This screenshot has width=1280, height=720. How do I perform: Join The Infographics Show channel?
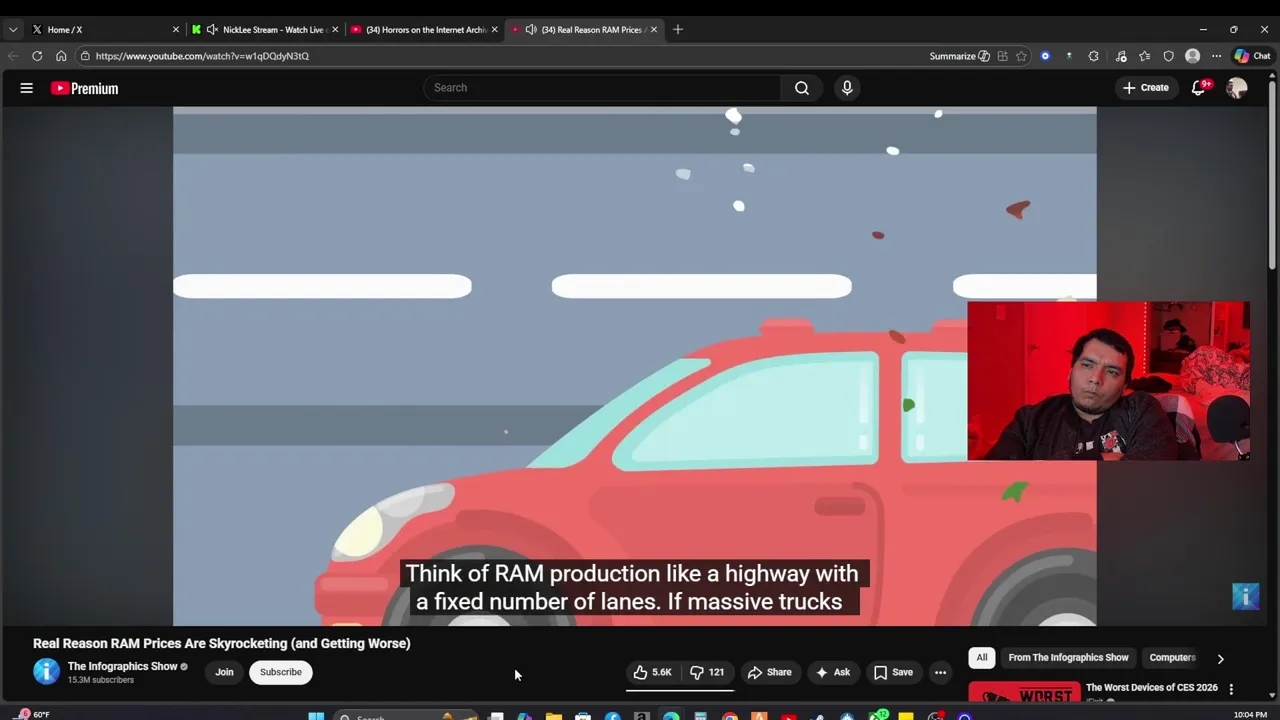click(224, 672)
